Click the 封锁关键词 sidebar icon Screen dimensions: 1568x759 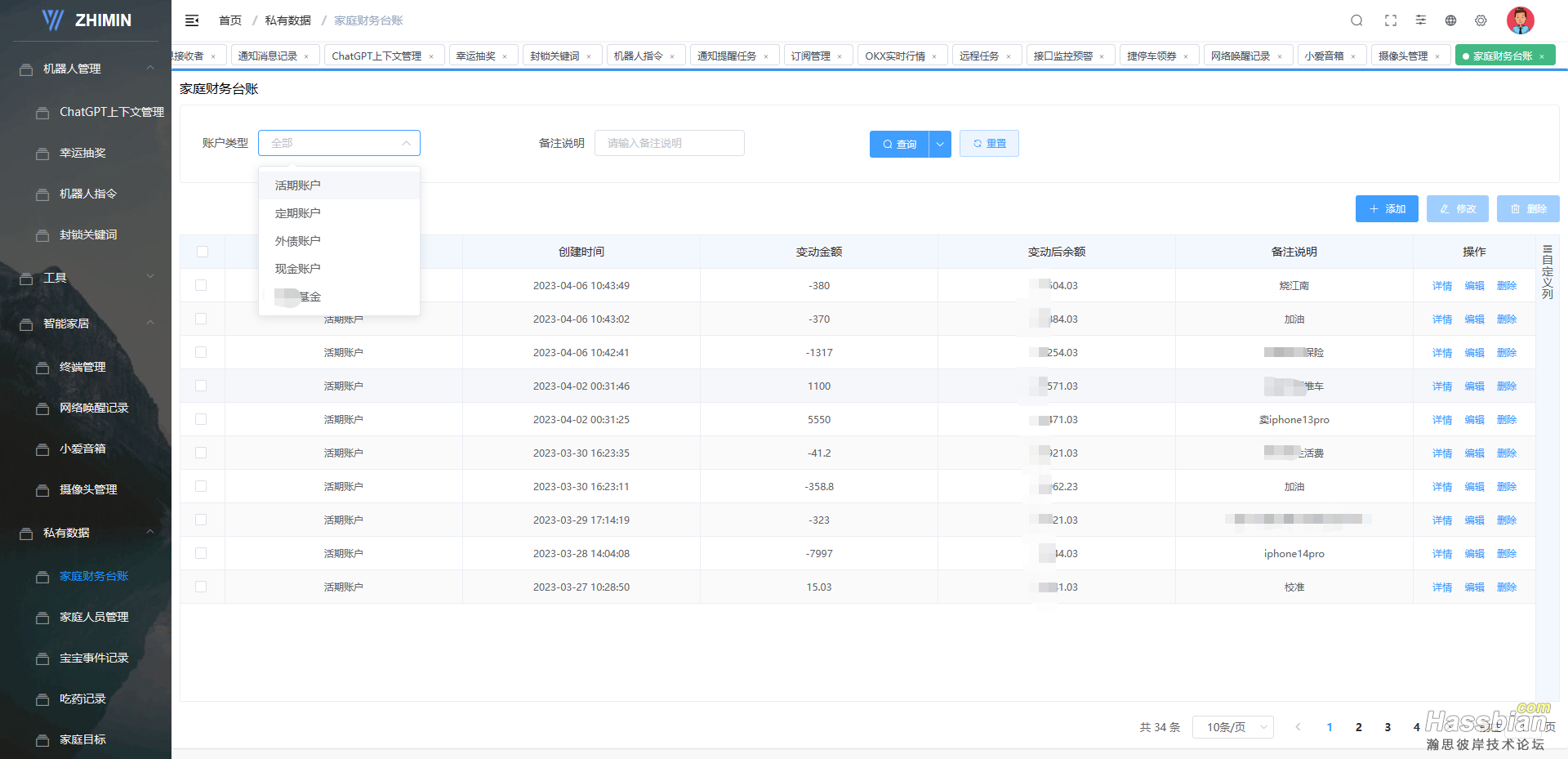[42, 235]
